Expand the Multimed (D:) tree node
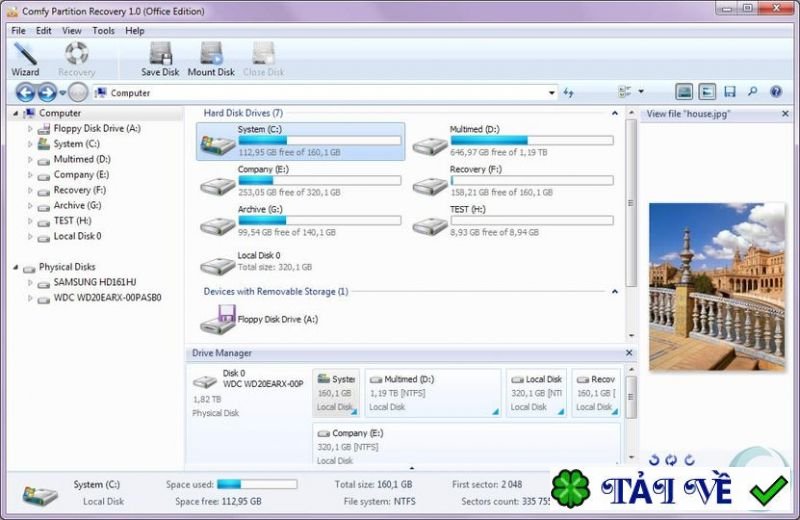Viewport: 800px width, 520px height. [x=30, y=159]
